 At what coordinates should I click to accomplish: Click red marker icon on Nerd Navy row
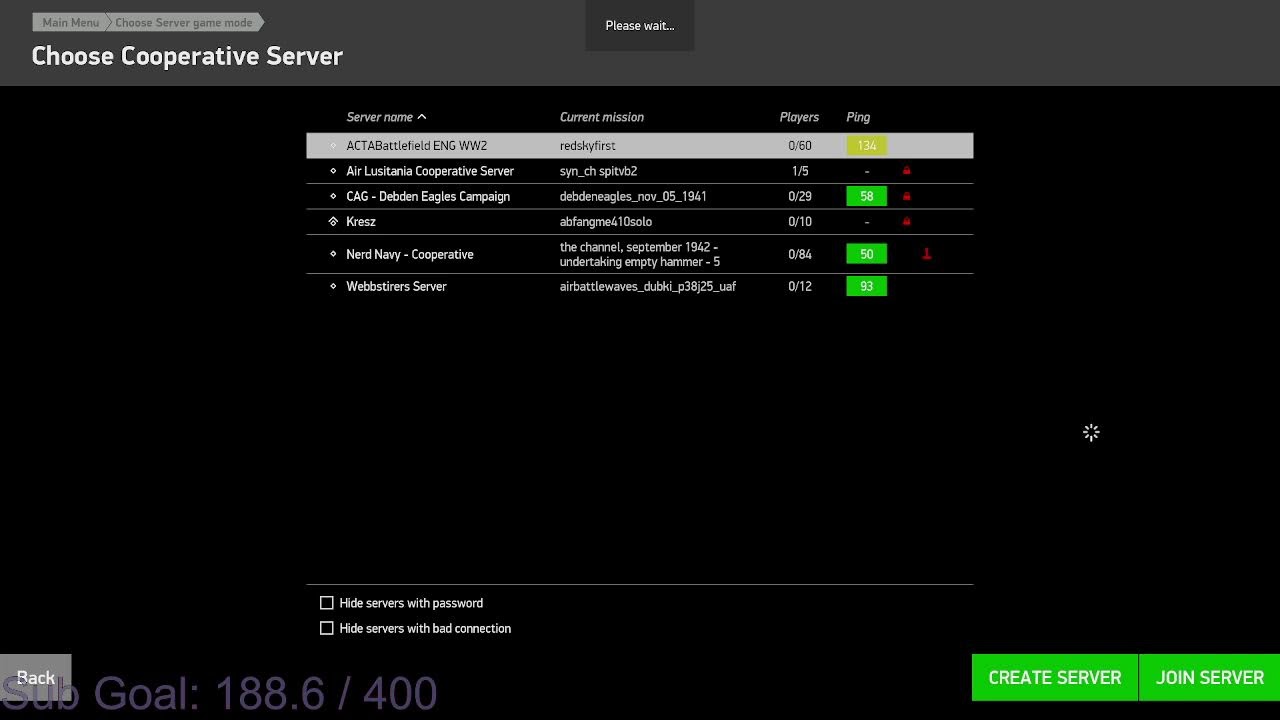tap(926, 254)
